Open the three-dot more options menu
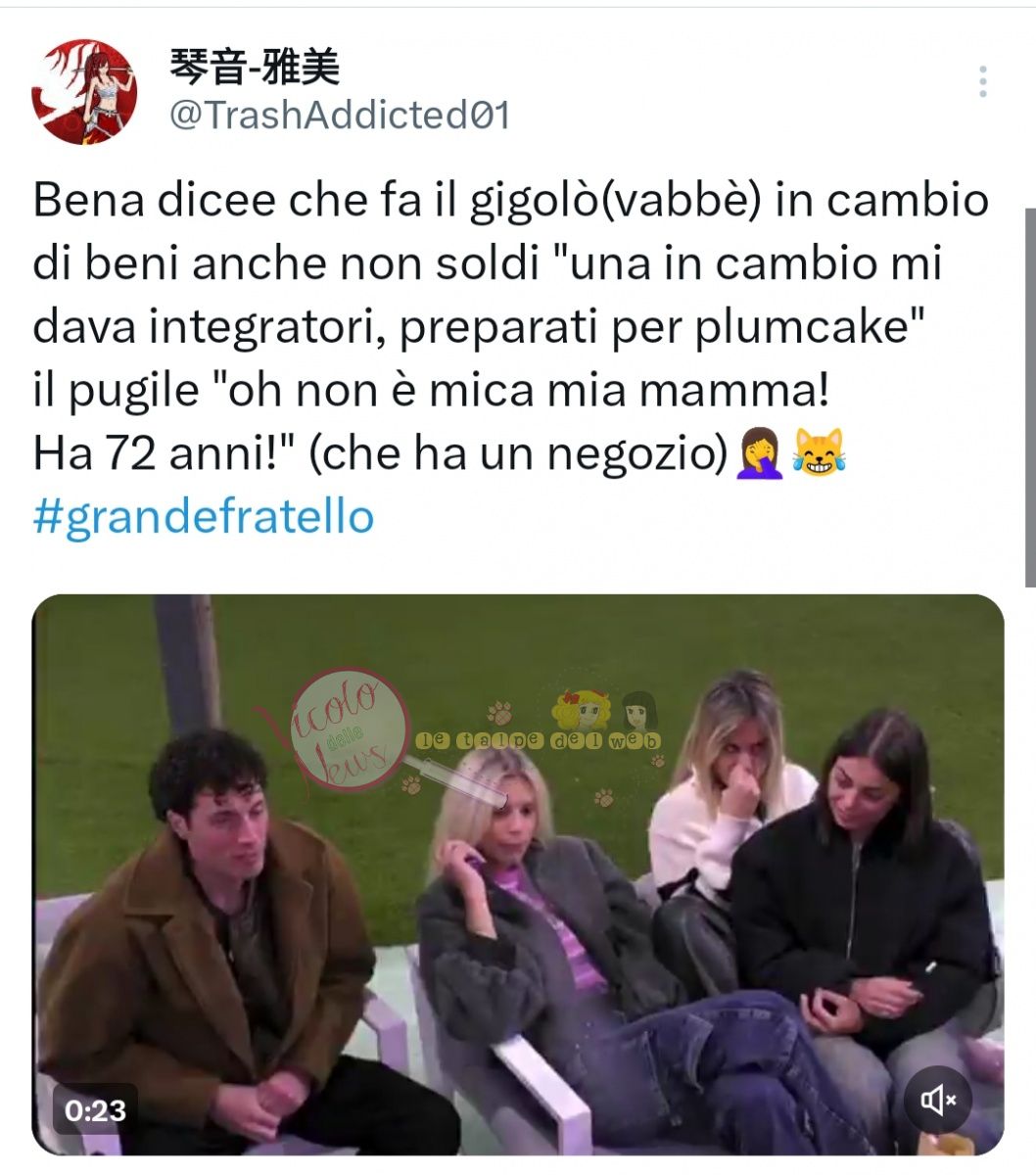This screenshot has height=1175, width=1036. click(x=982, y=82)
